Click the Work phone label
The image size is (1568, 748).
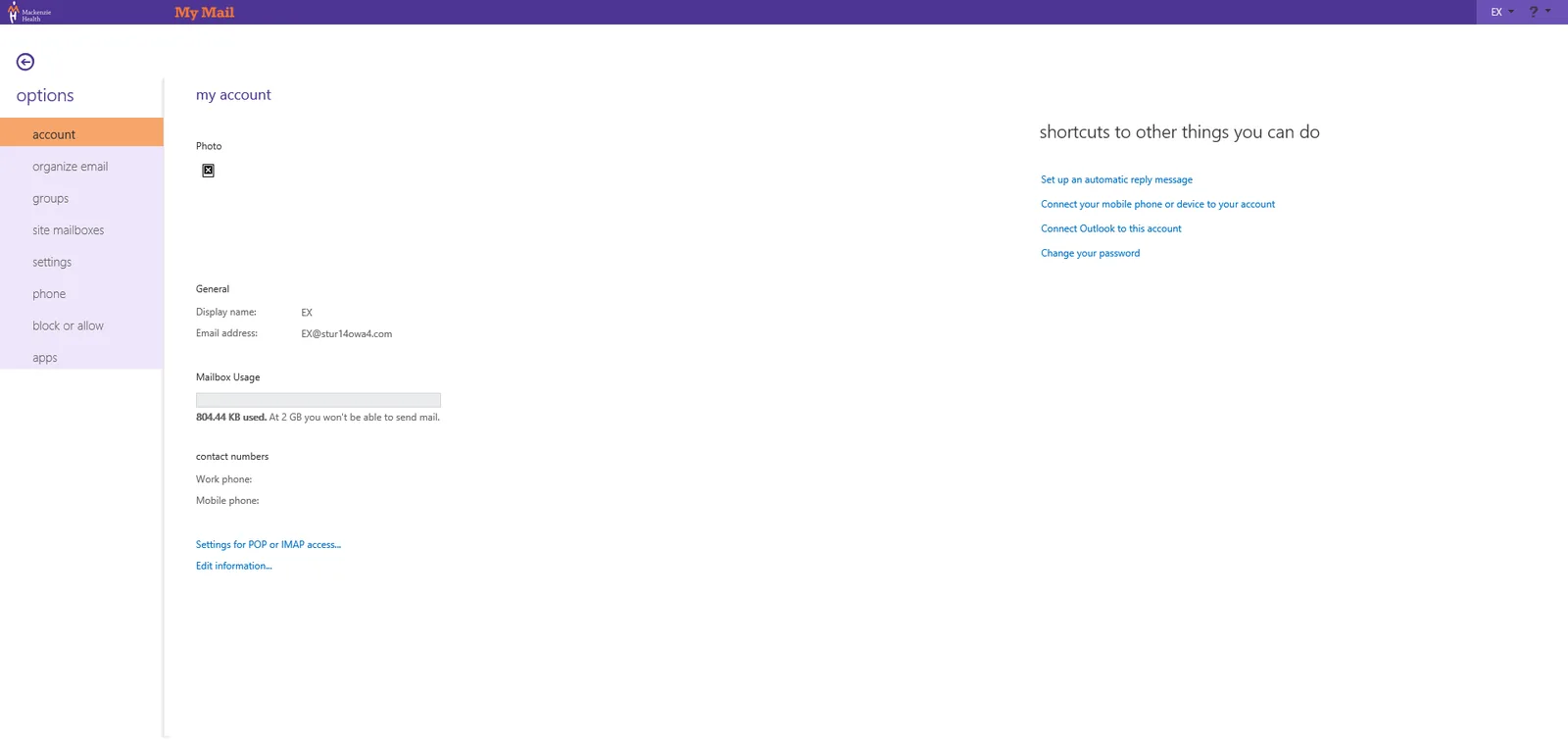tap(223, 479)
